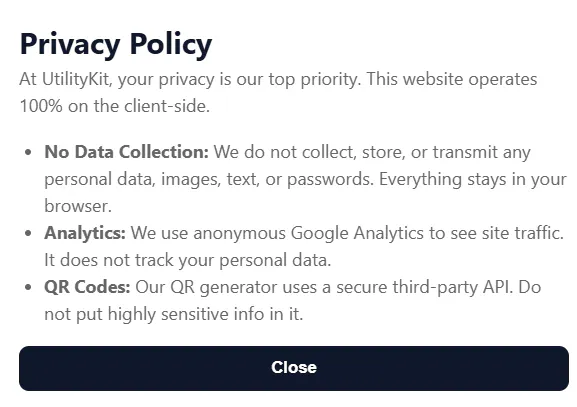The height and width of the screenshot is (407, 577).
Task: Click the Privacy Policy heading
Action: 116,45
